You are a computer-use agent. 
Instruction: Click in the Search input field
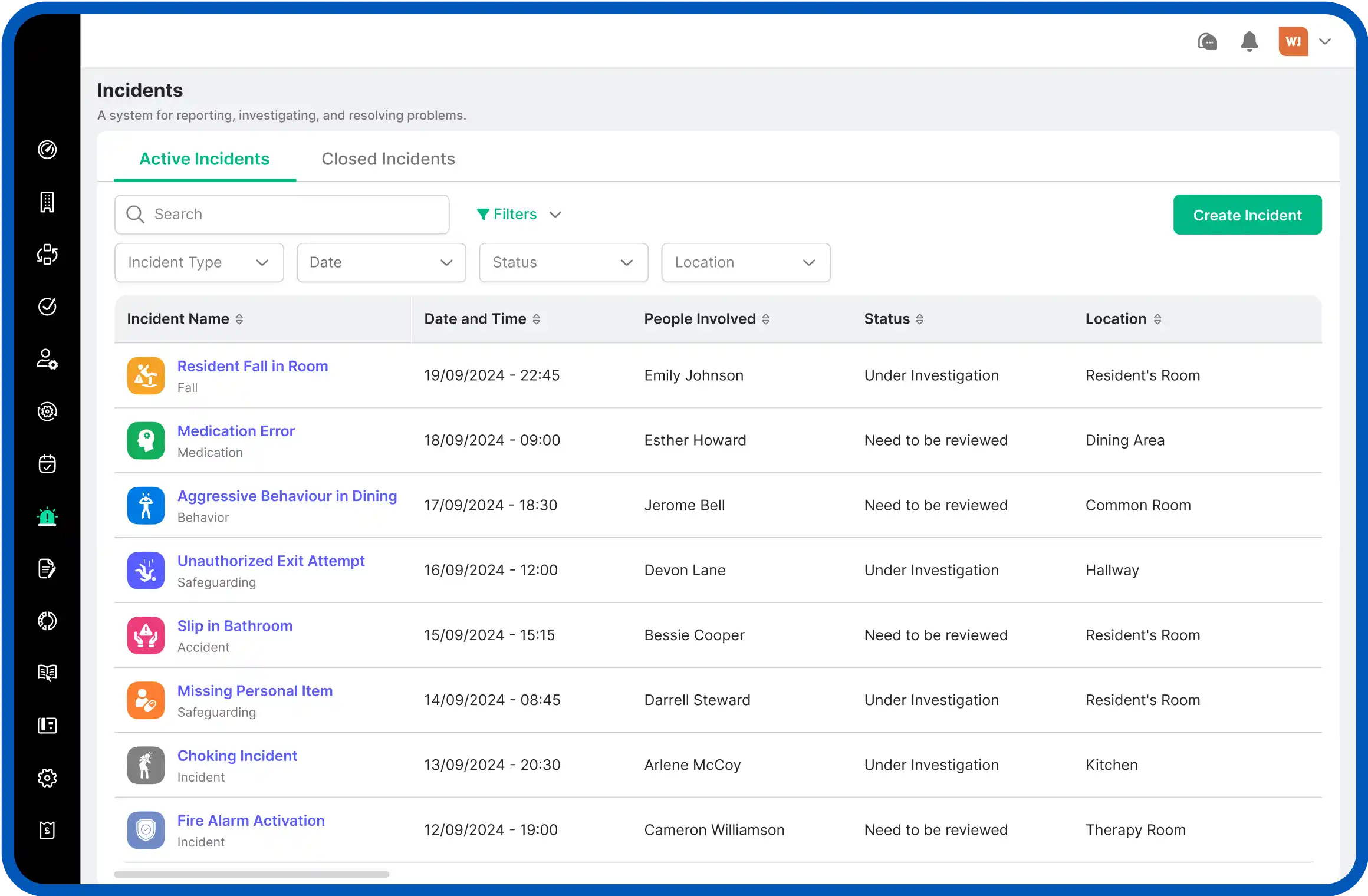(282, 214)
